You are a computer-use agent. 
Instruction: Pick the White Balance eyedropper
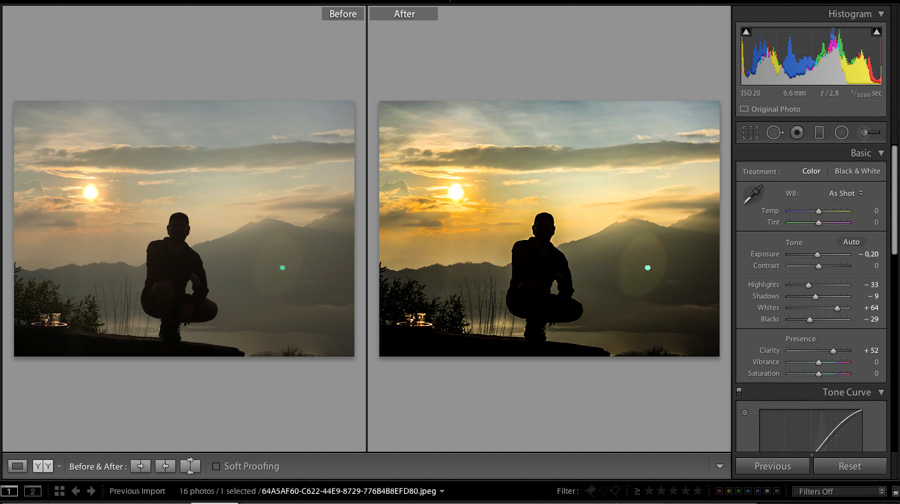pos(752,194)
